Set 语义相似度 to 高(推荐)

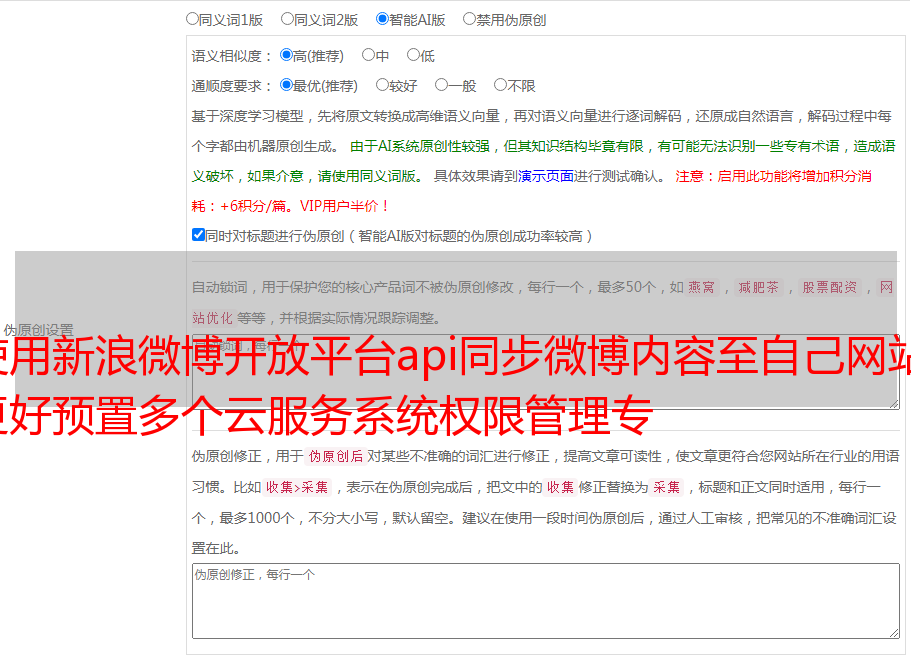[x=286, y=55]
